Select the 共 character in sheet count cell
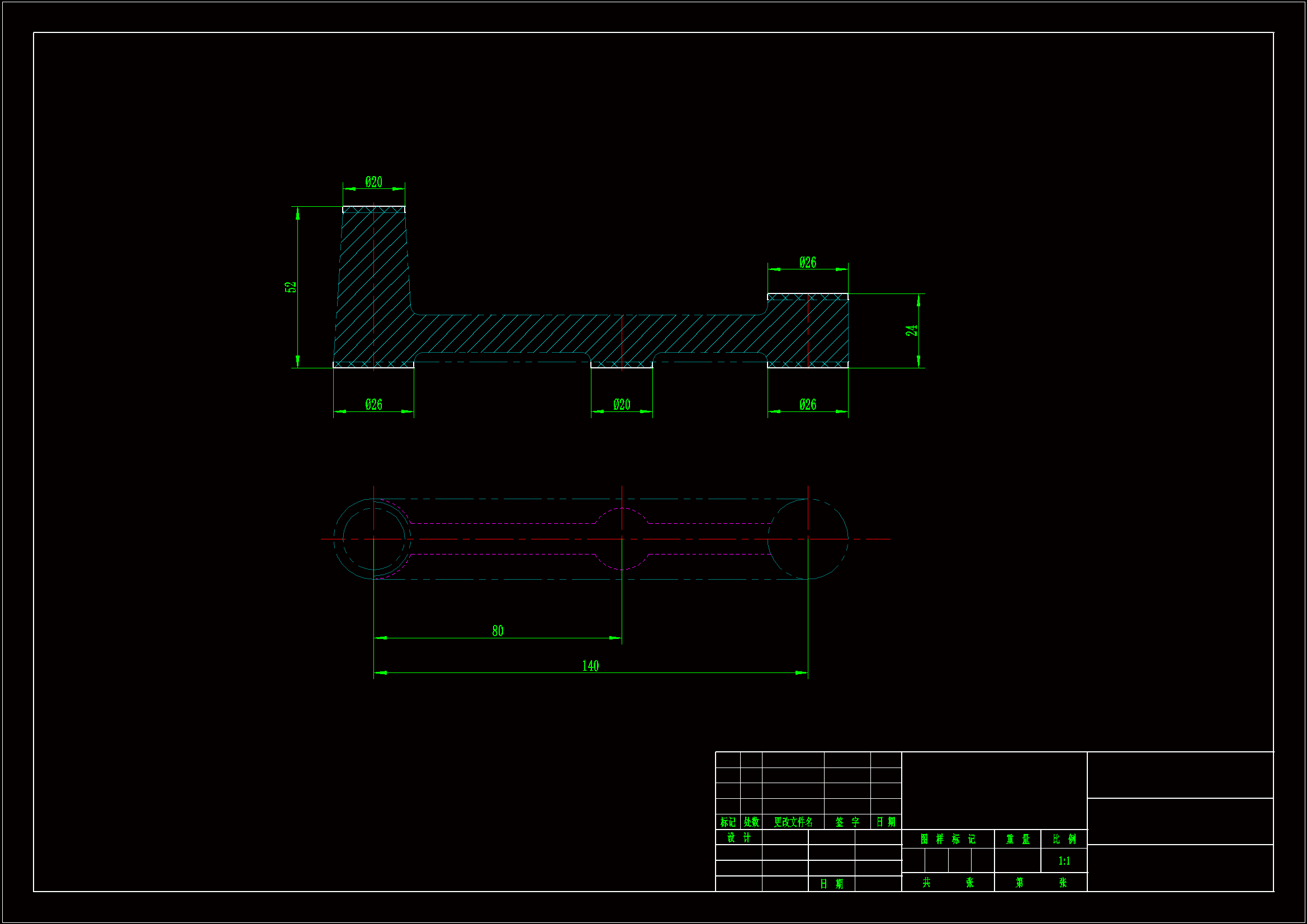1307x924 pixels. click(927, 883)
